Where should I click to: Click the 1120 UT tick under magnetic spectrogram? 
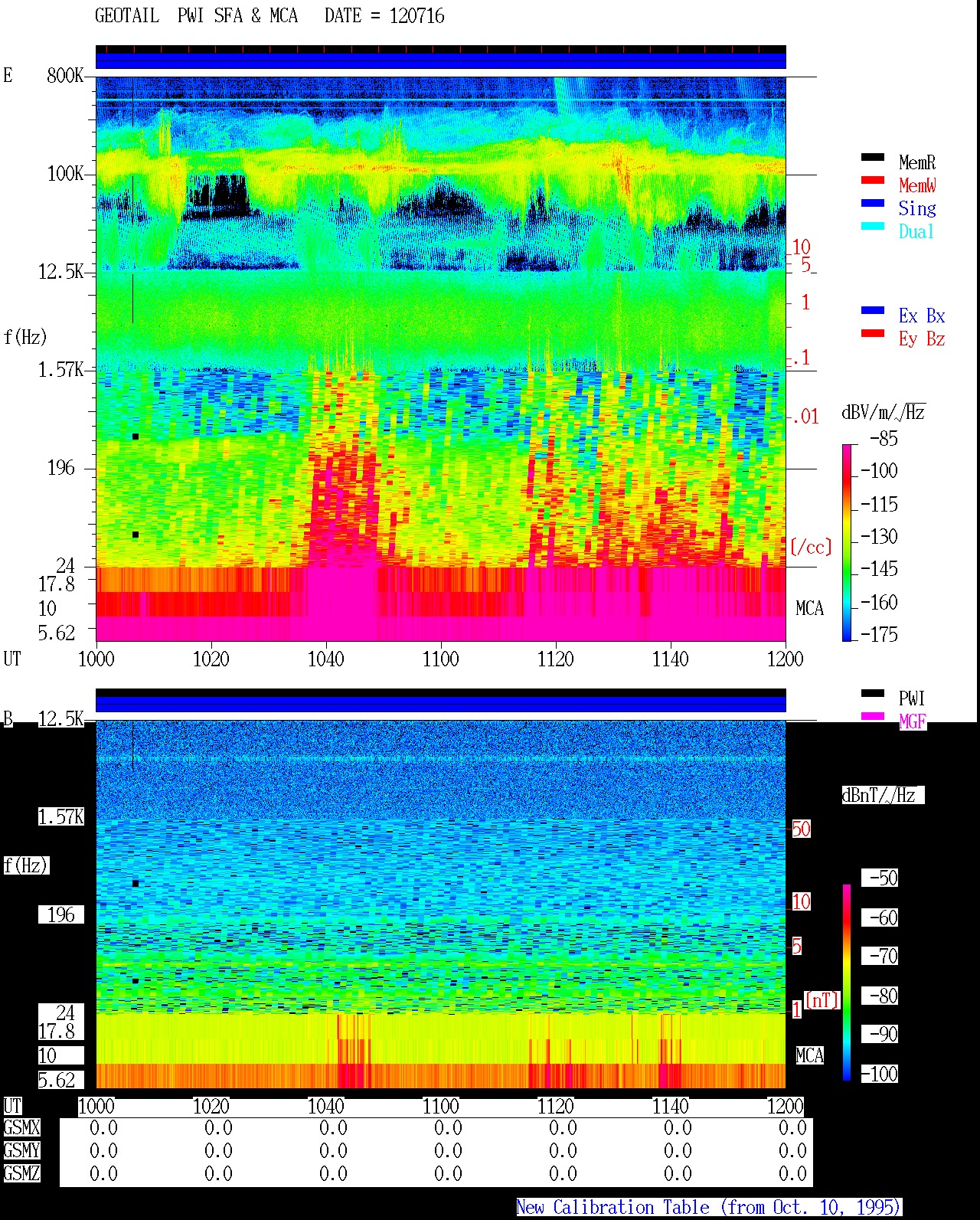coord(555,1106)
